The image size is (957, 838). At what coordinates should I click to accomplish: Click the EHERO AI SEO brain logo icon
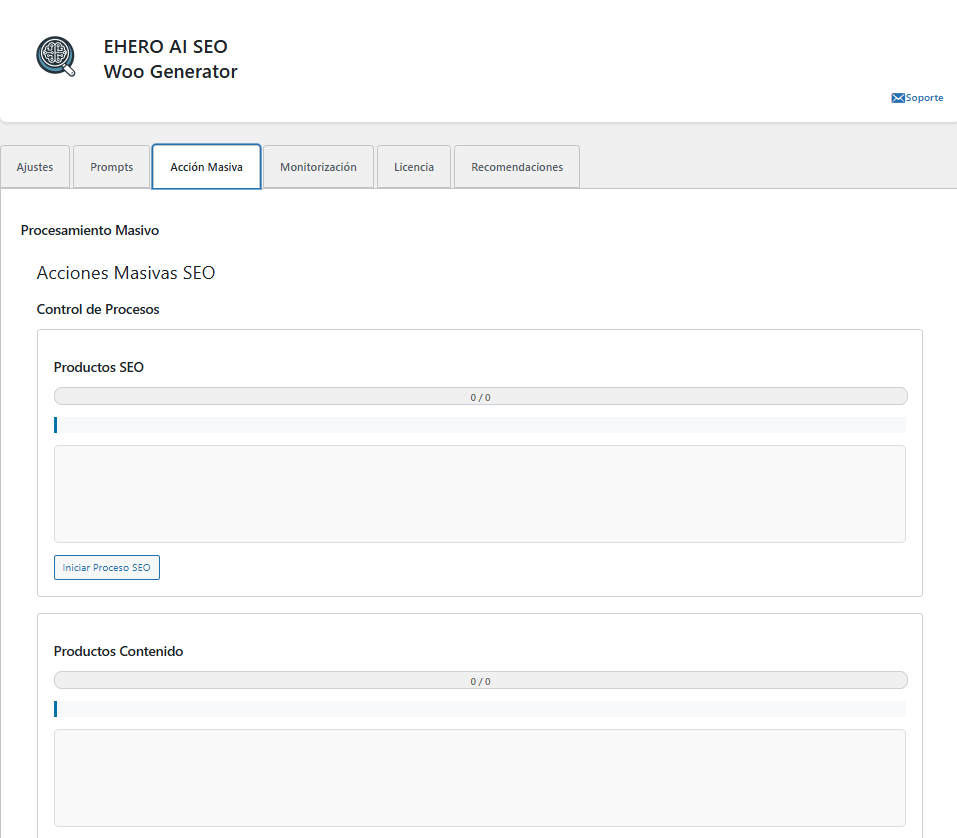(55, 57)
